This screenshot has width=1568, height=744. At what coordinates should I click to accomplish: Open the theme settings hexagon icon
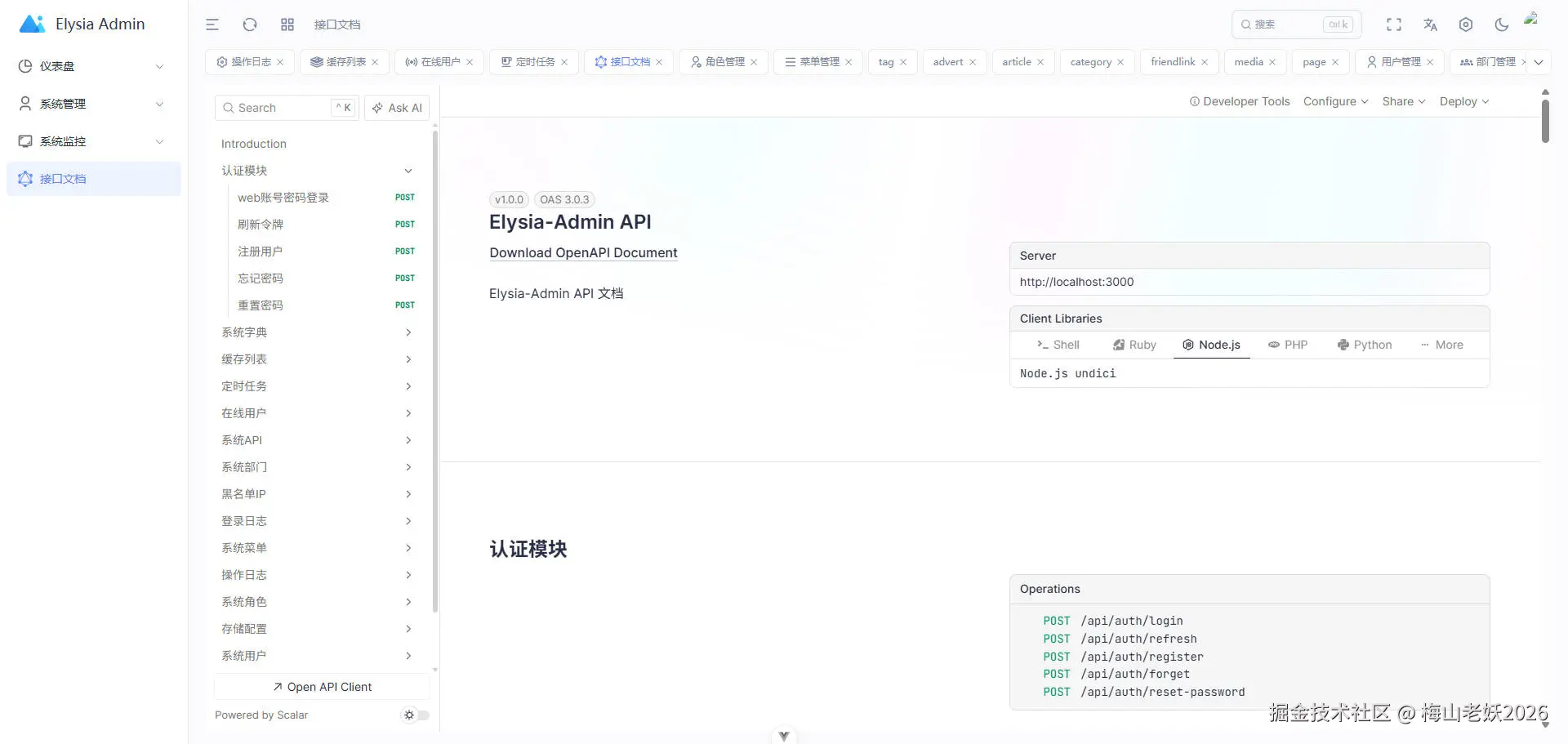click(x=1466, y=25)
